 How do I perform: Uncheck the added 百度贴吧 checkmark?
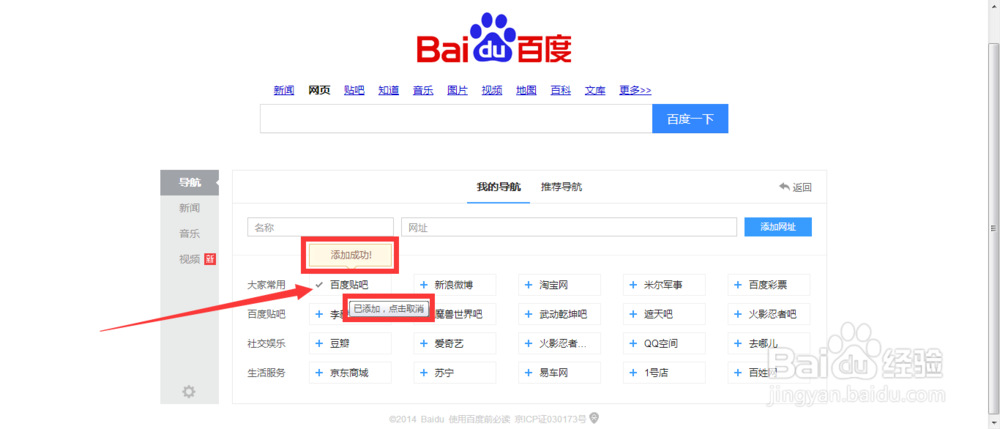tap(319, 285)
